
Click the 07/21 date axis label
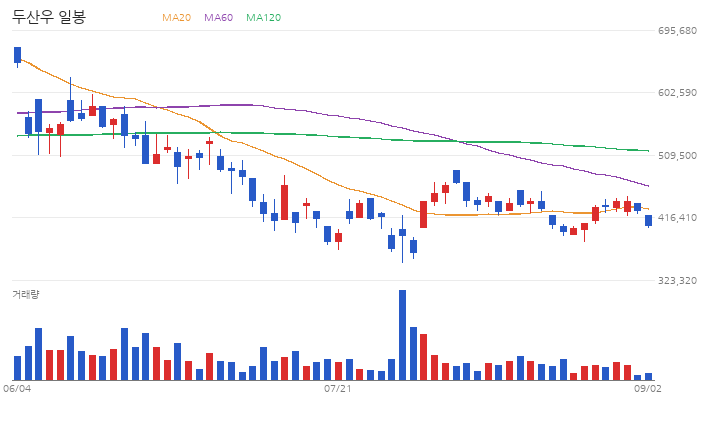pos(338,388)
